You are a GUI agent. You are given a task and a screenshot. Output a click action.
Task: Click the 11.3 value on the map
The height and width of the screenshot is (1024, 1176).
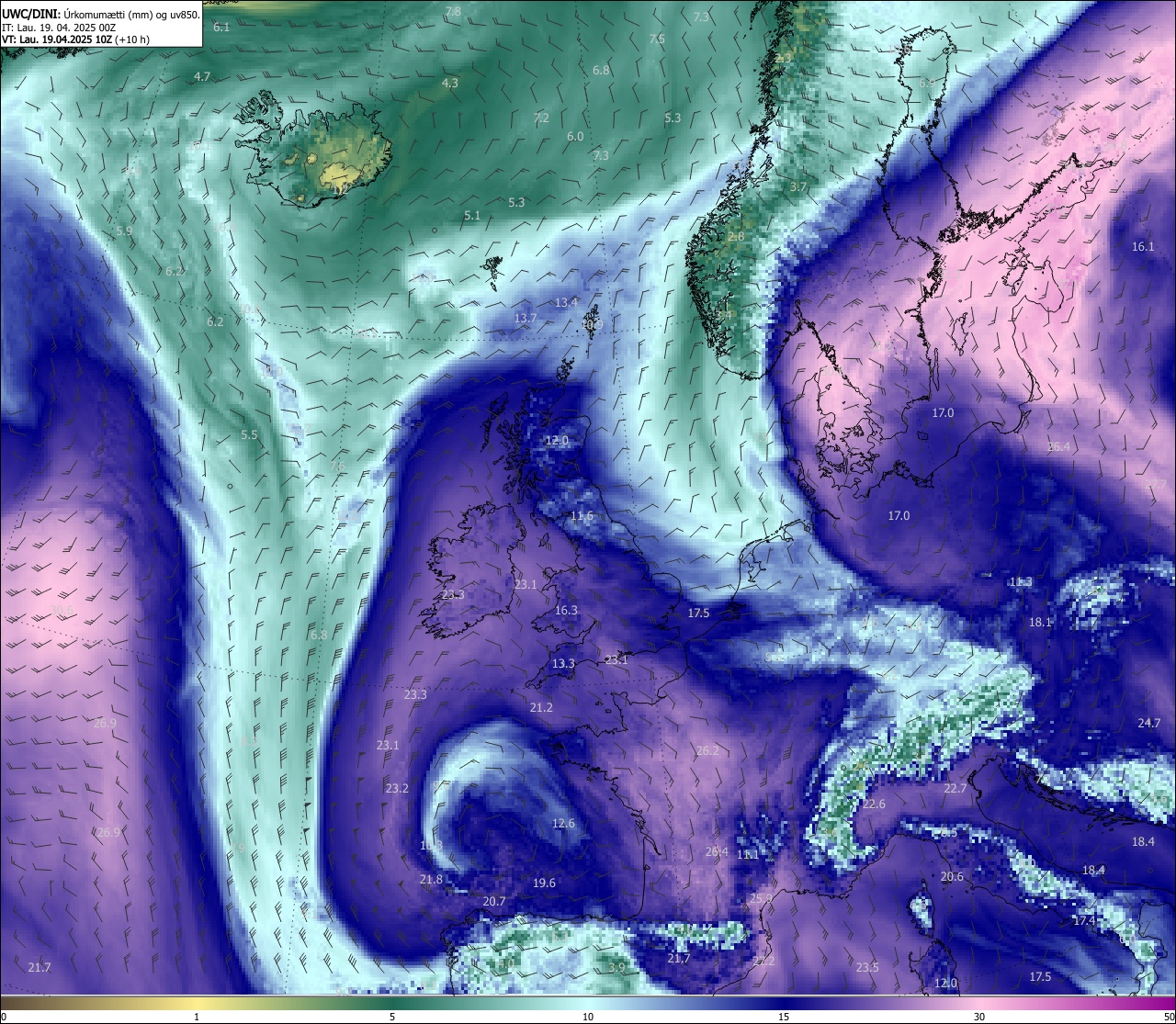tap(1021, 581)
